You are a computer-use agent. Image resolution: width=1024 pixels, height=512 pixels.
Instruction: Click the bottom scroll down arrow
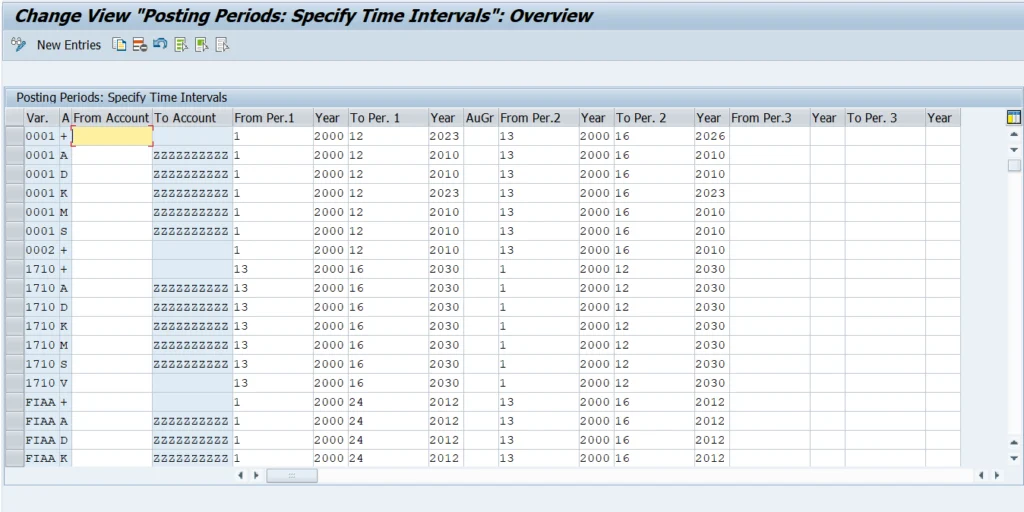(x=1014, y=458)
